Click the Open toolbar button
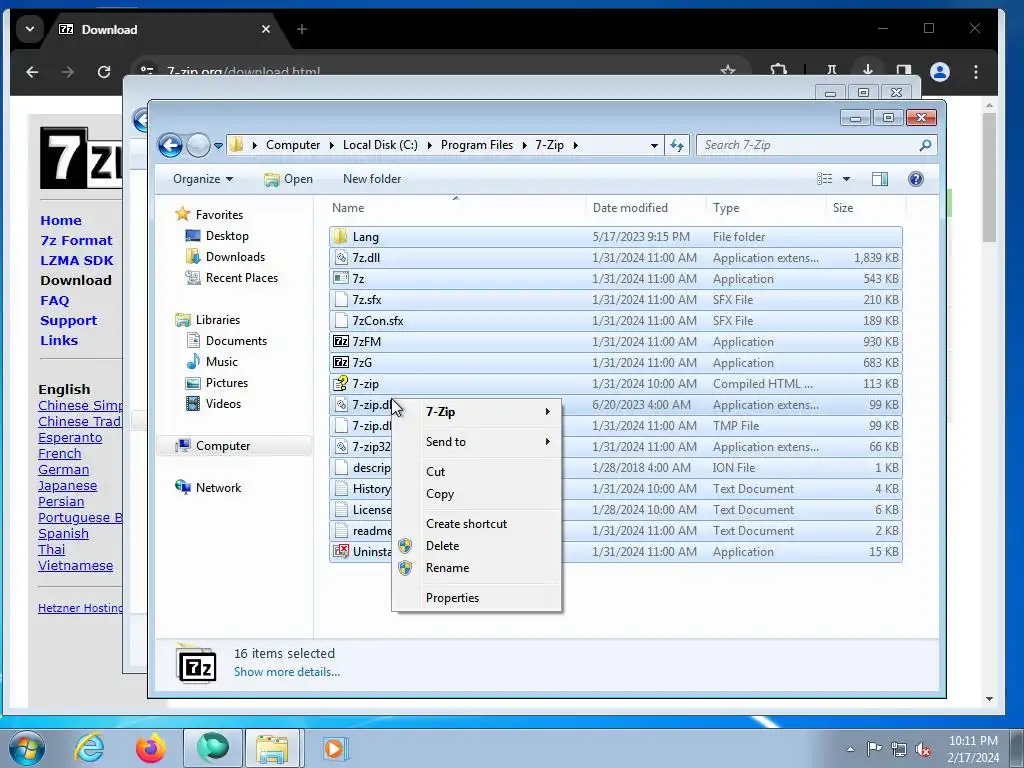The image size is (1024, 768). [x=288, y=179]
